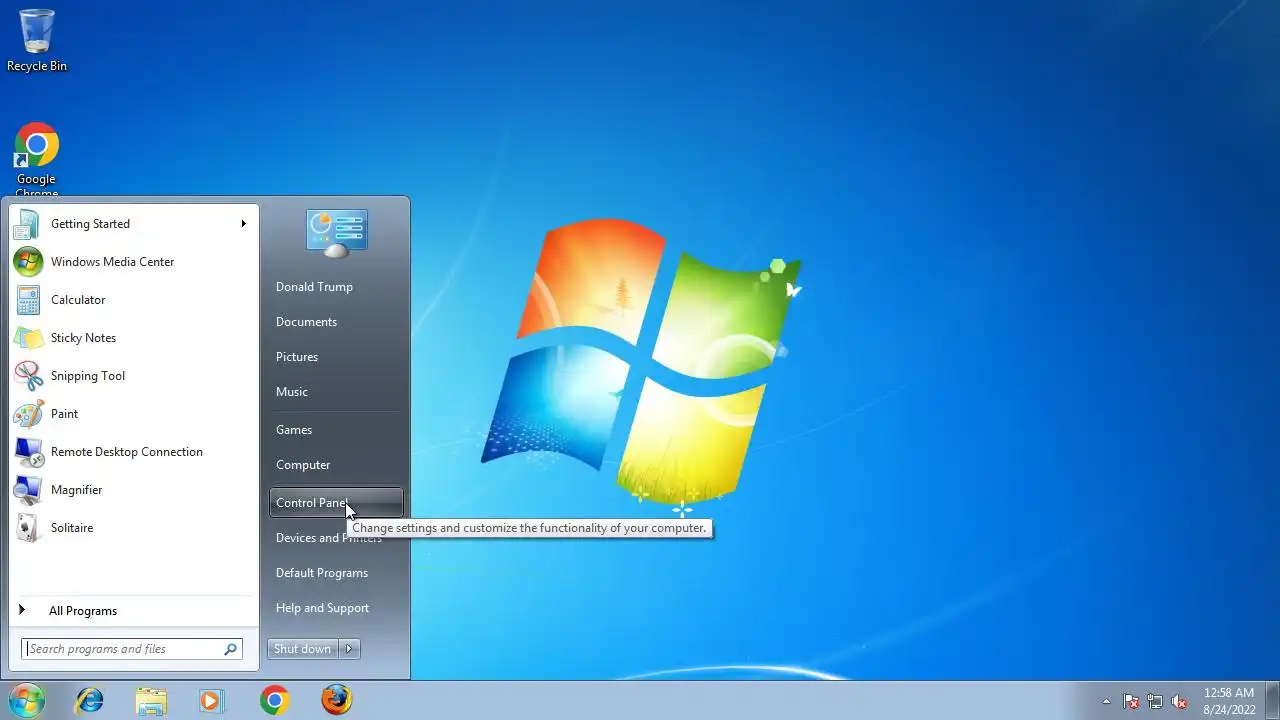Select the Sticky Notes text label
Screen dimensions: 1280x720
83,338
